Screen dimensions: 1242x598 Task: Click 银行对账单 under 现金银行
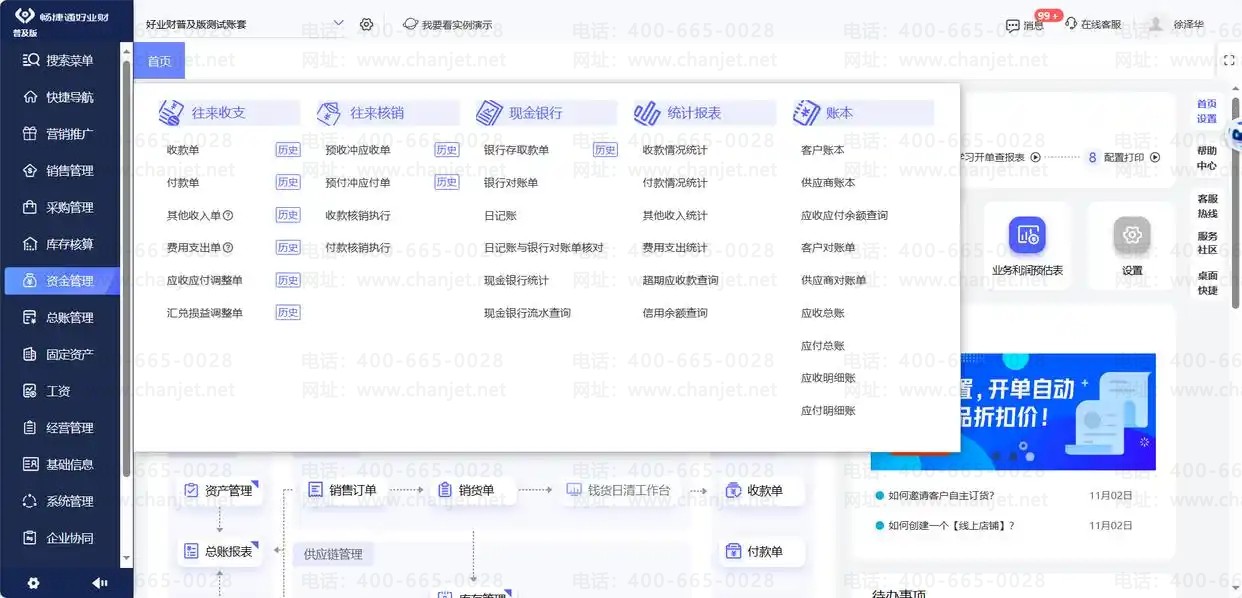click(x=511, y=183)
